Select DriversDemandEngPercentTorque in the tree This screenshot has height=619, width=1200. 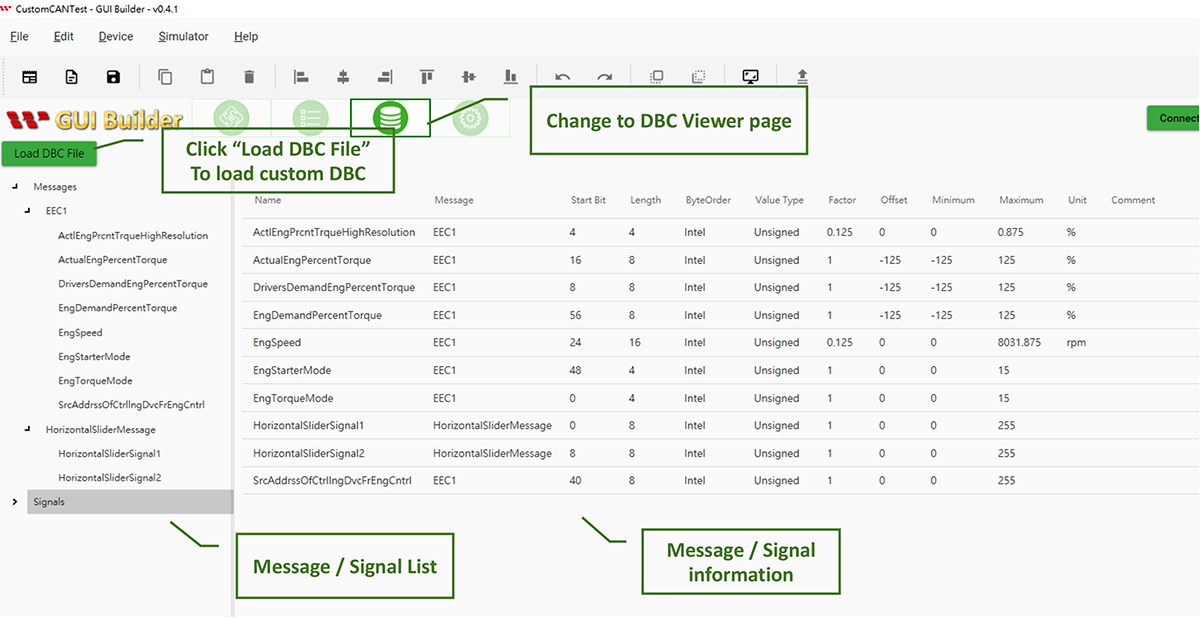(133, 284)
